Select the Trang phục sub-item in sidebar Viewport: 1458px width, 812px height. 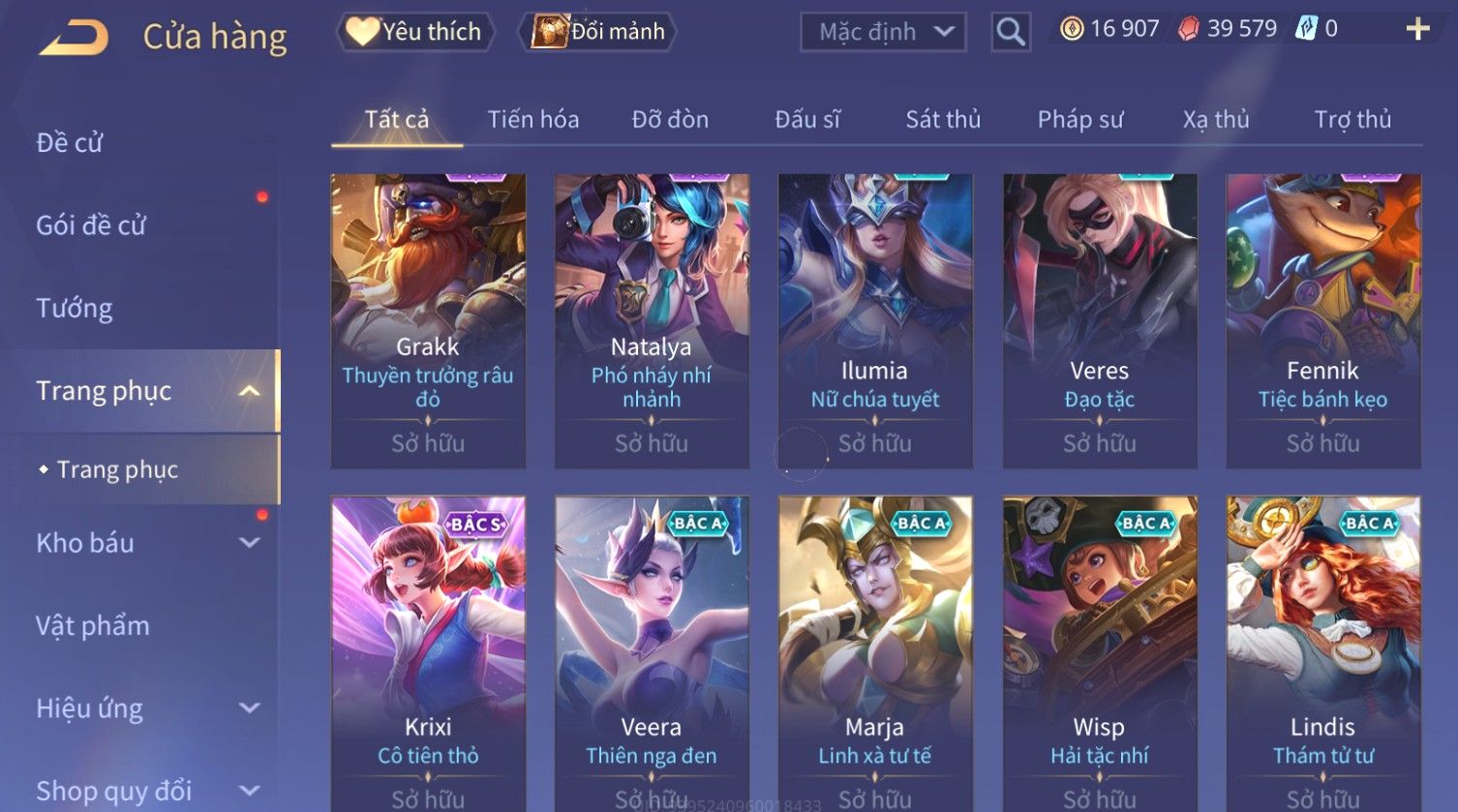click(117, 469)
